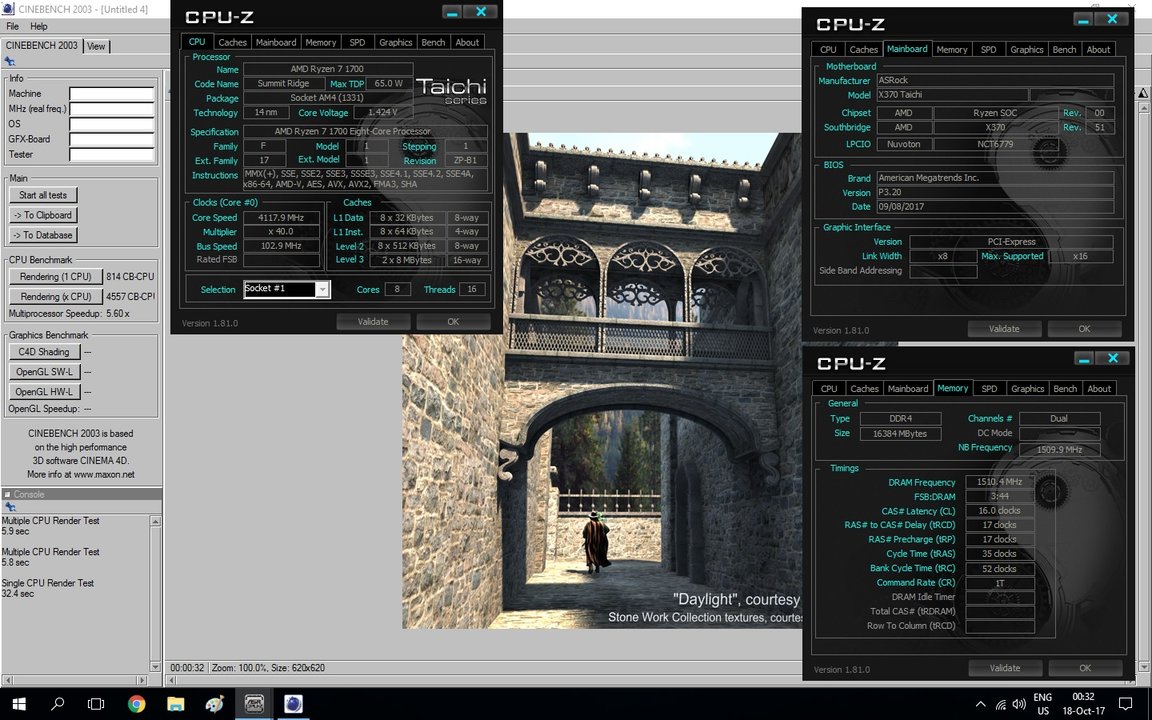Open the Action Center notifications icon
This screenshot has height=720, width=1152.
1125,704
